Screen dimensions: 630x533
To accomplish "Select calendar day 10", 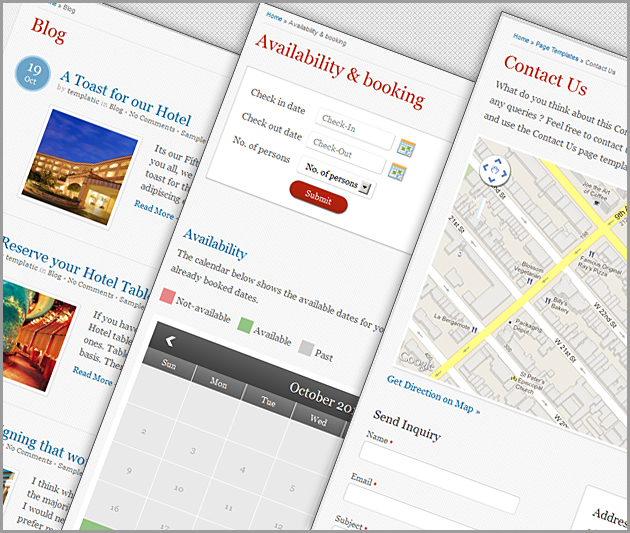I will [179, 489].
